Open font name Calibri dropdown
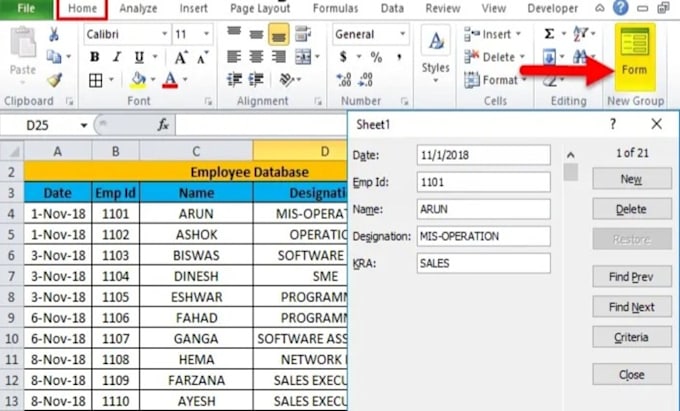 click(x=164, y=34)
